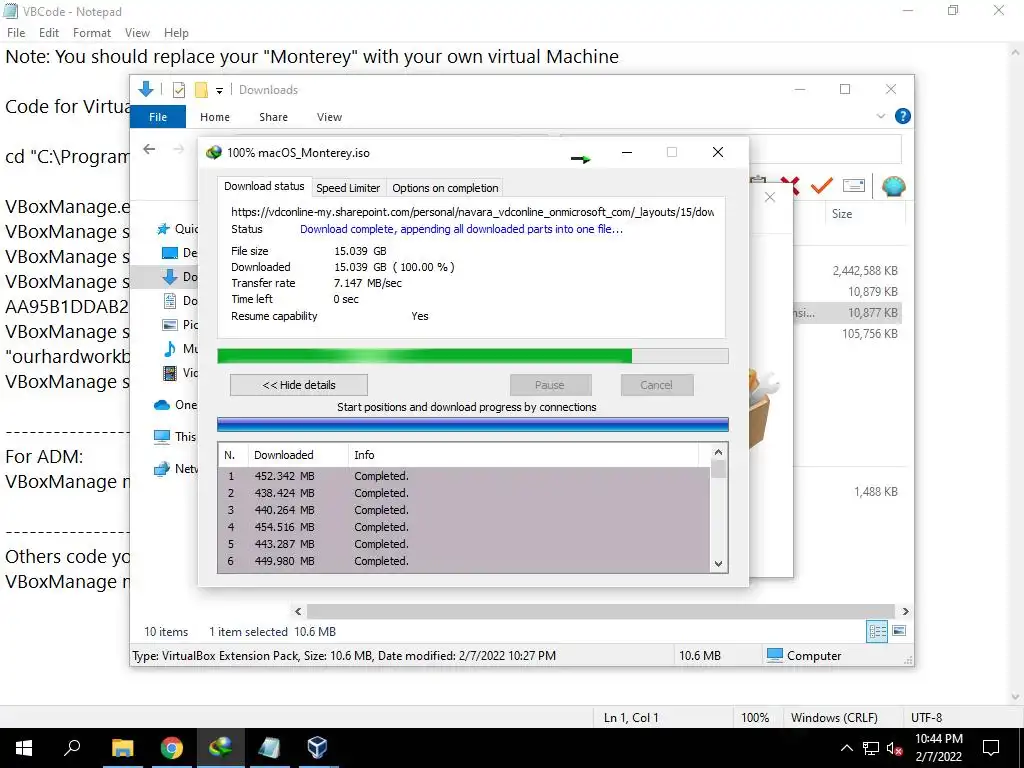
Task: Open the View ribbon tab in Explorer
Action: [x=329, y=117]
